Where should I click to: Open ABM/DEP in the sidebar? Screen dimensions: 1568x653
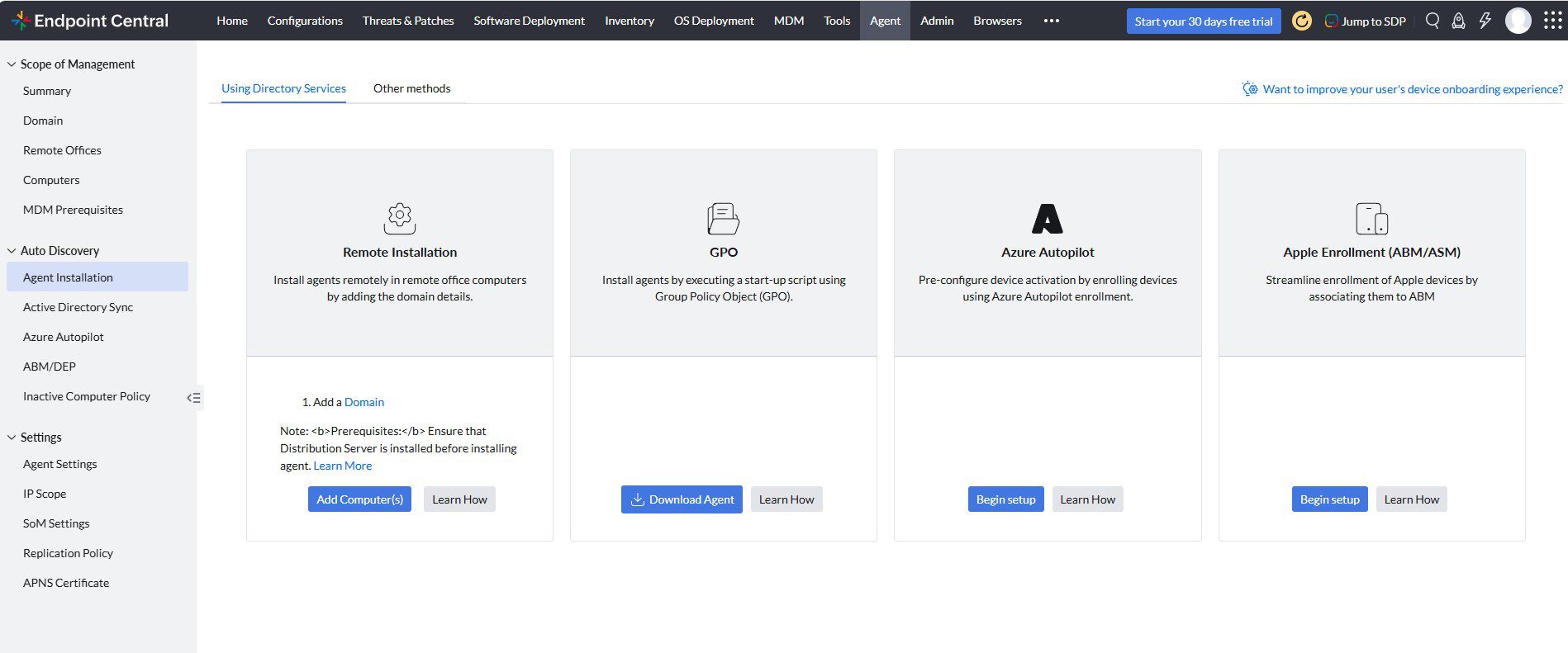click(50, 367)
